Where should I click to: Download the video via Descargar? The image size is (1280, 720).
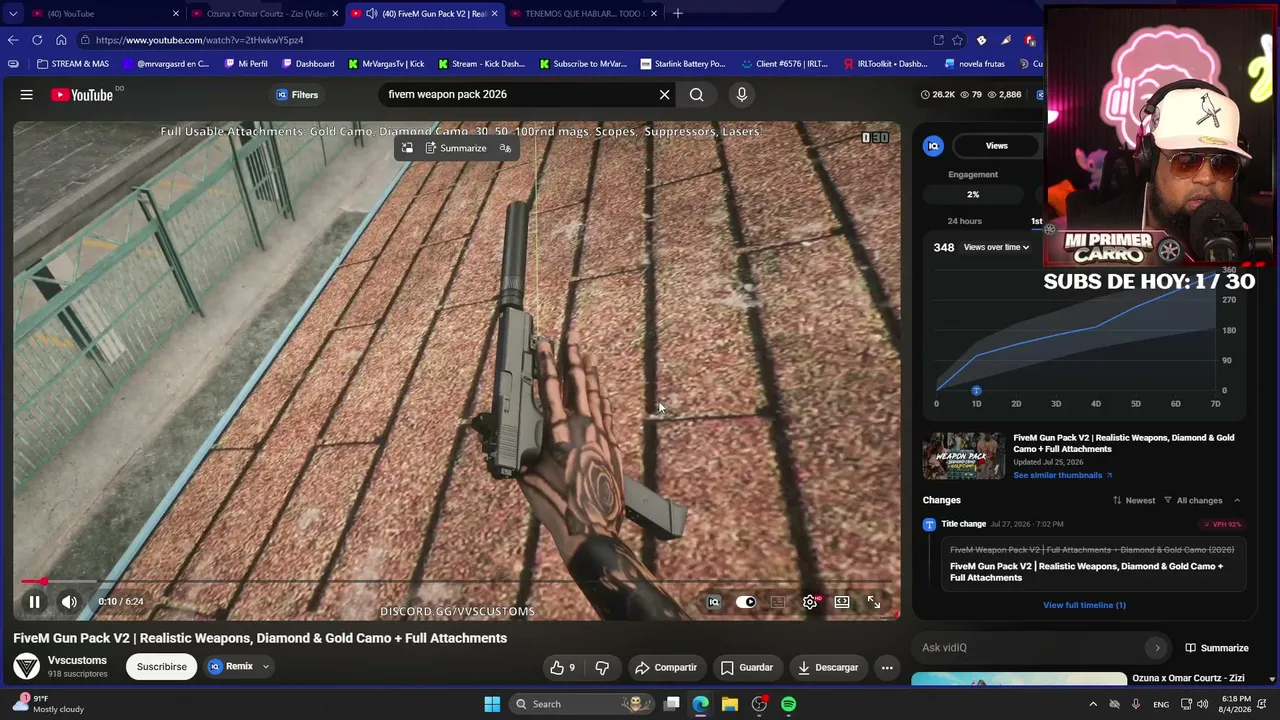coord(828,667)
